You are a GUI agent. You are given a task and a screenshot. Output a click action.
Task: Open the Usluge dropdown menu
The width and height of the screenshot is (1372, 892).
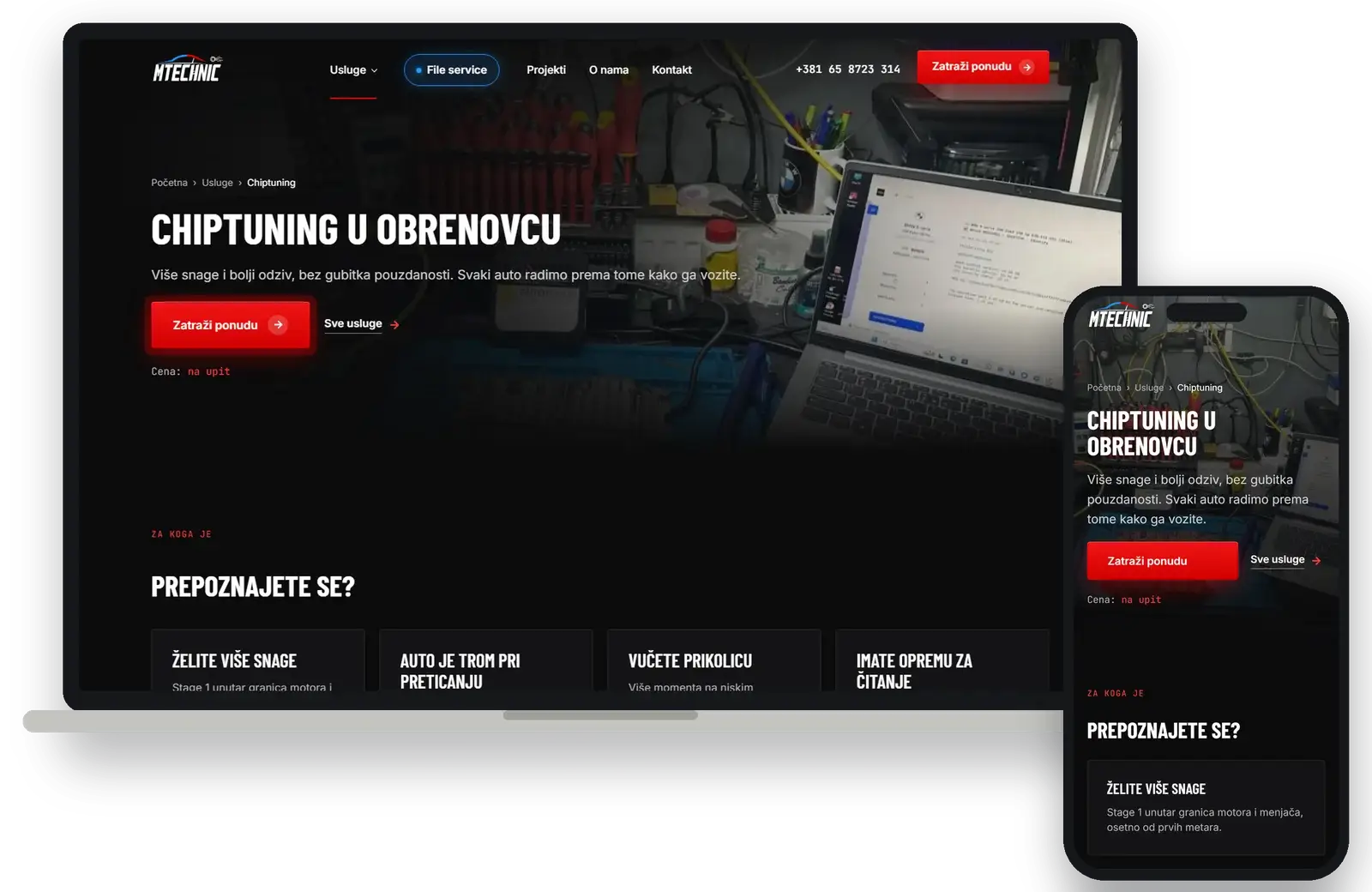[x=353, y=70]
